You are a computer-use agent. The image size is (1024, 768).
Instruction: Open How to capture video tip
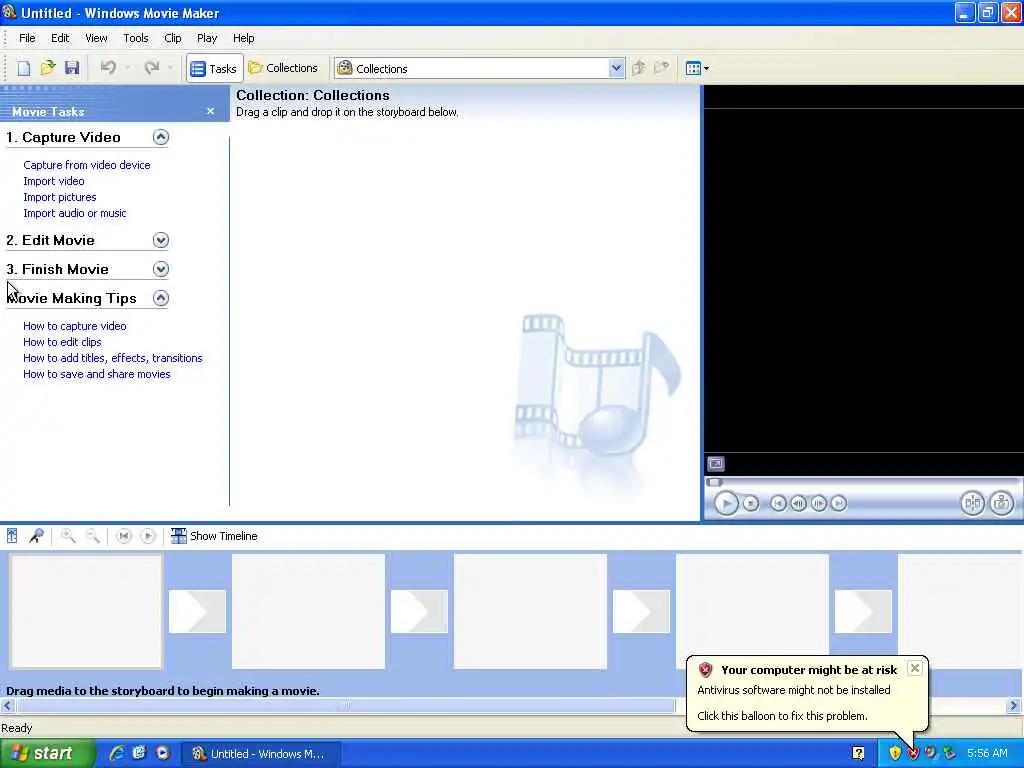74,326
